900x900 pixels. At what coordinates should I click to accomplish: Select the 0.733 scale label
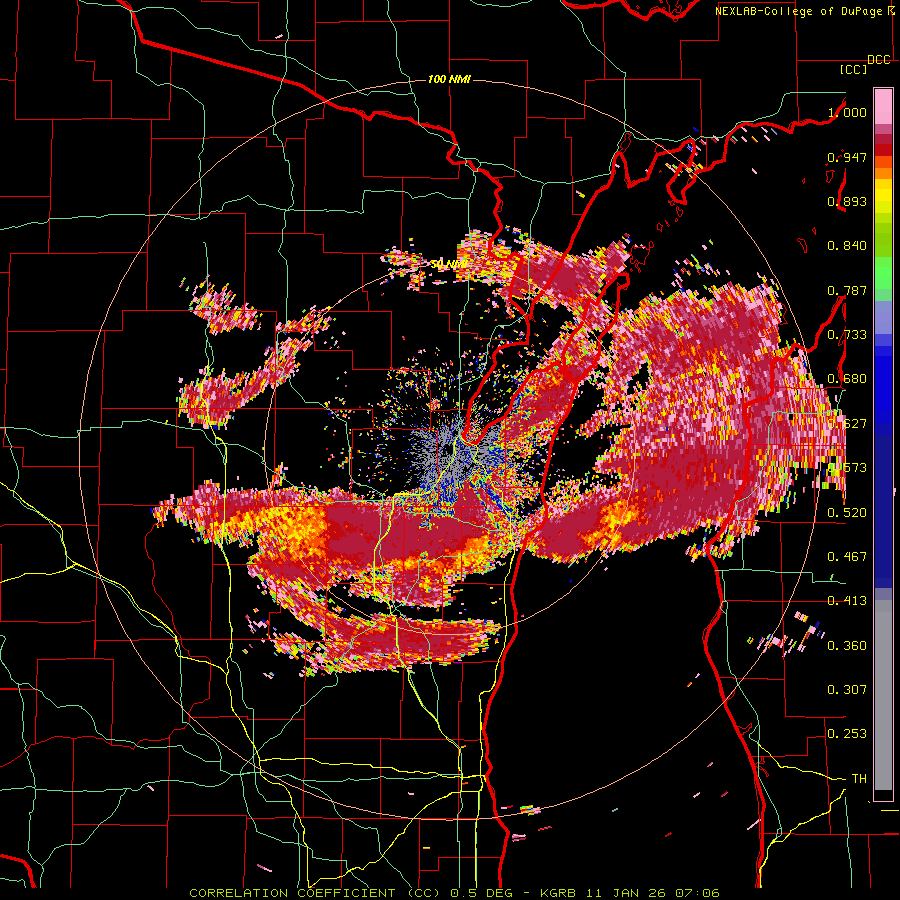tap(847, 335)
